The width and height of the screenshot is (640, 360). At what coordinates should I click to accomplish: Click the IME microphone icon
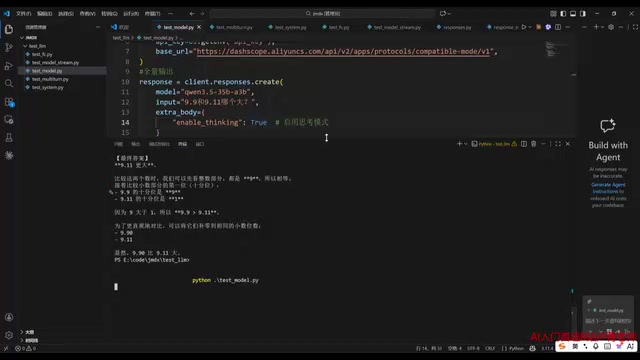(x=596, y=346)
